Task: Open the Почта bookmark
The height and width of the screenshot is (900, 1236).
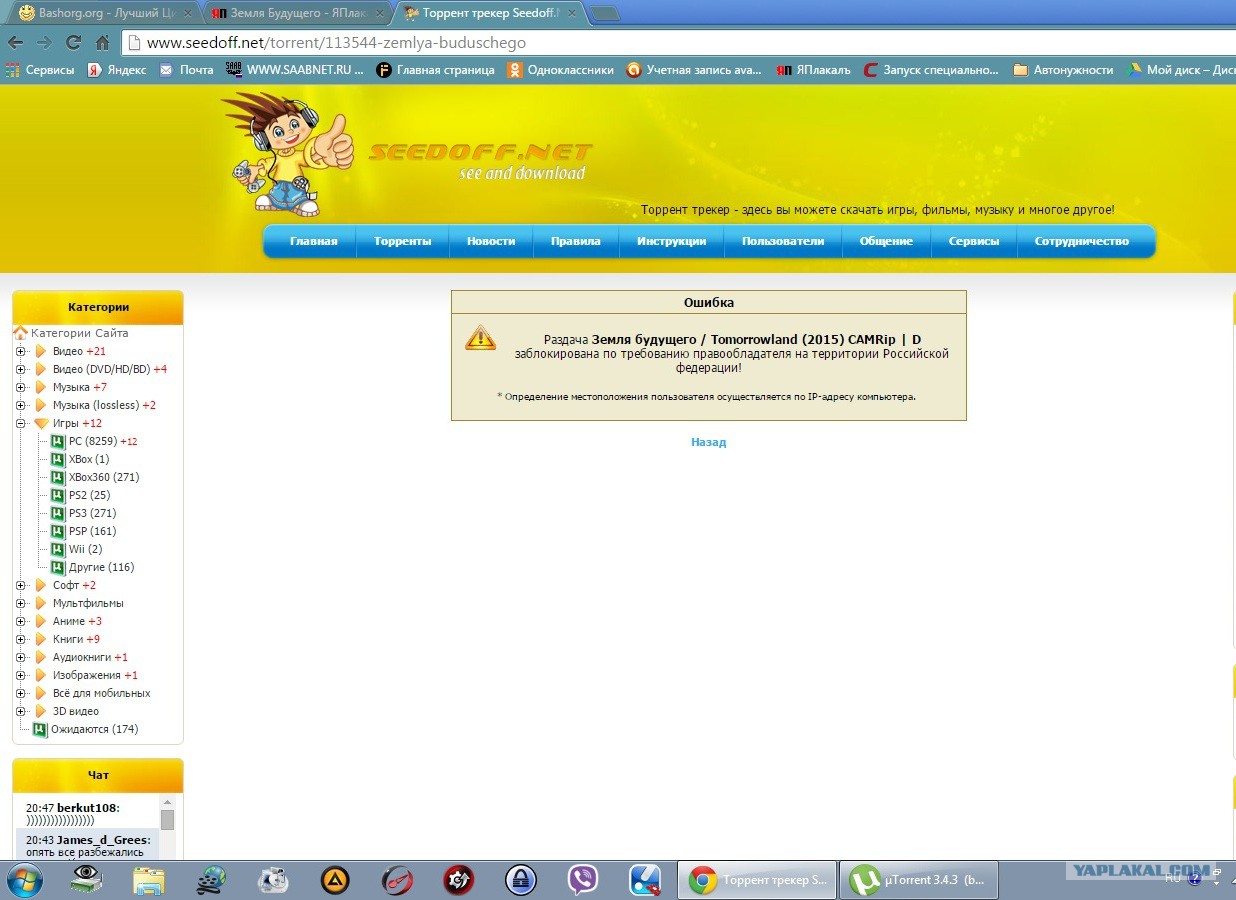Action: [x=186, y=70]
